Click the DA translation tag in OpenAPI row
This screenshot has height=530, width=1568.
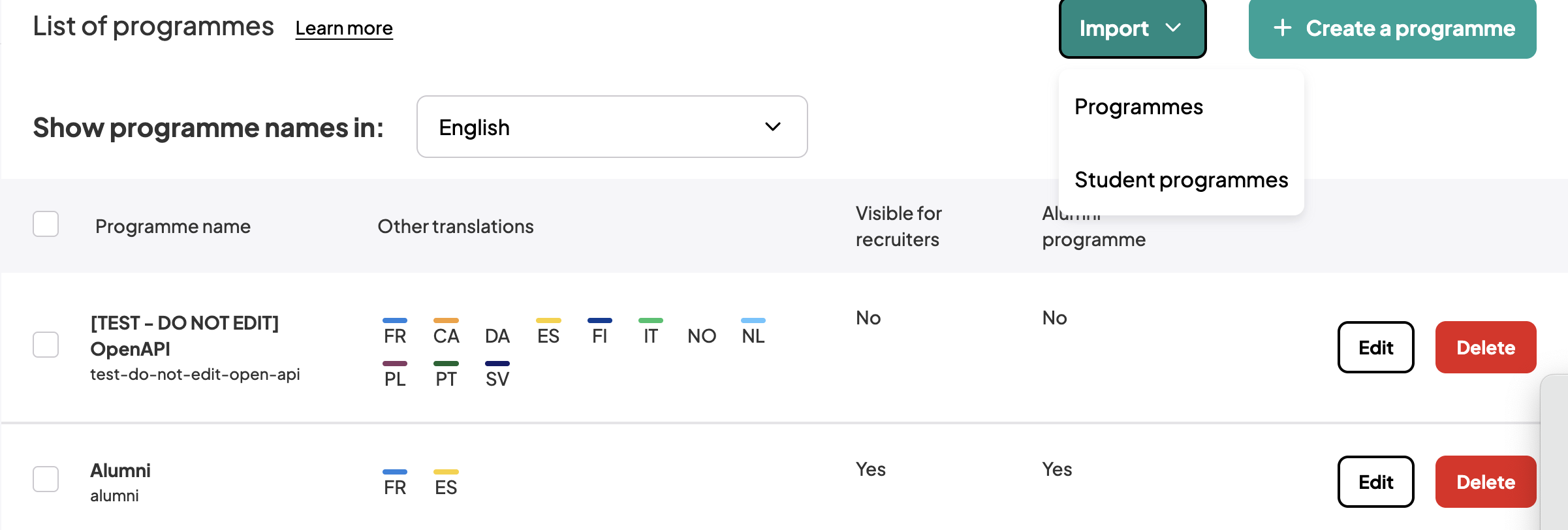click(x=497, y=335)
